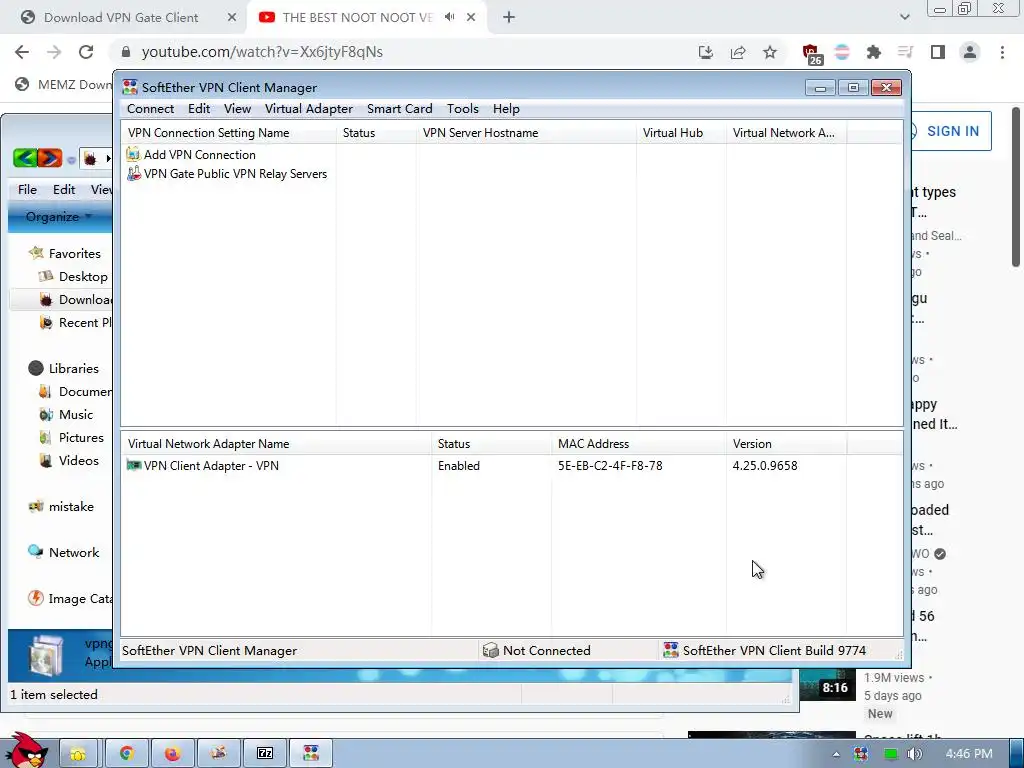Screen dimensions: 1024x768
Task: Select Add VPN Connection icon
Action: 133,155
